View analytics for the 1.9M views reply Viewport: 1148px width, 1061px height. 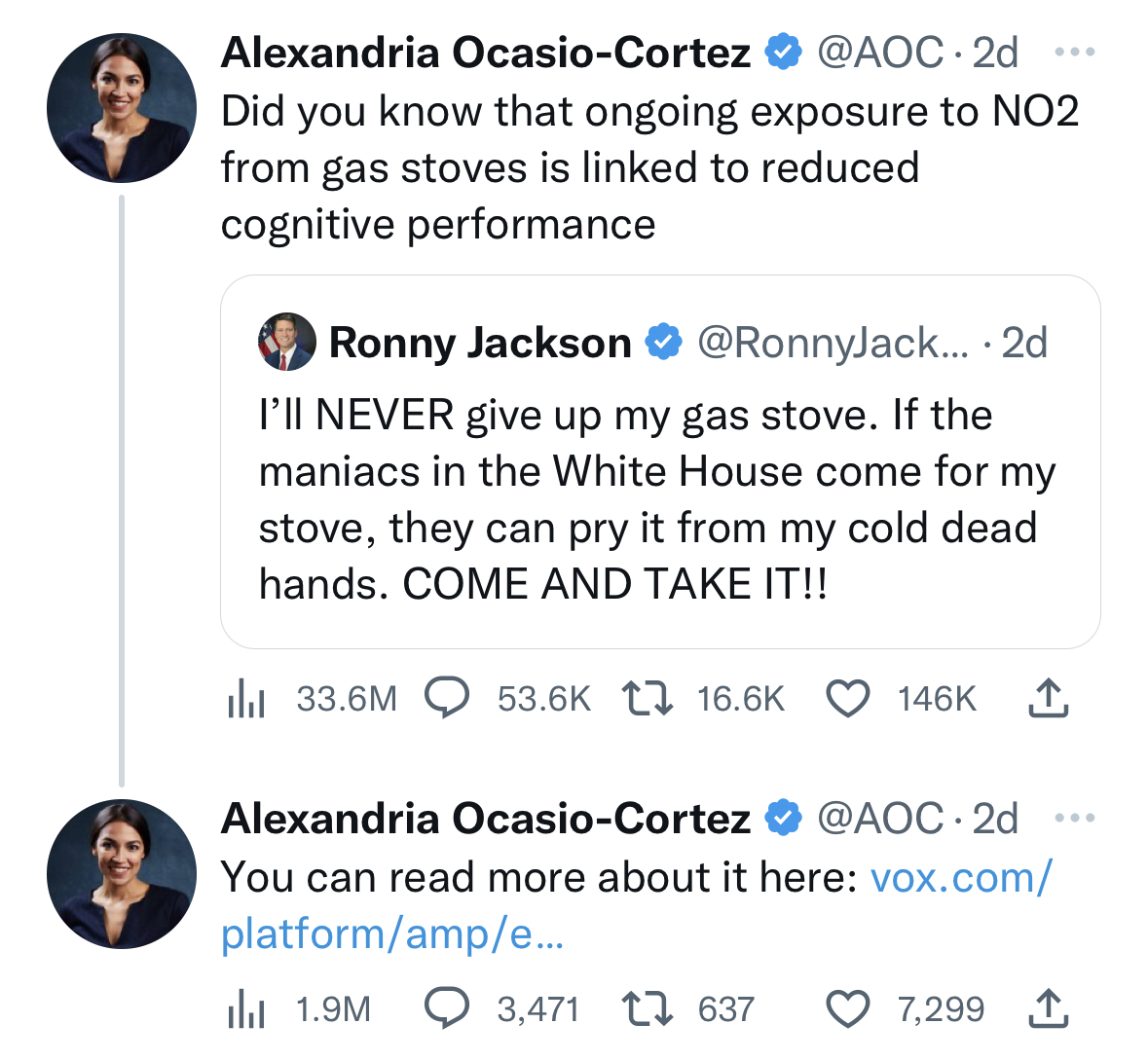246,1009
